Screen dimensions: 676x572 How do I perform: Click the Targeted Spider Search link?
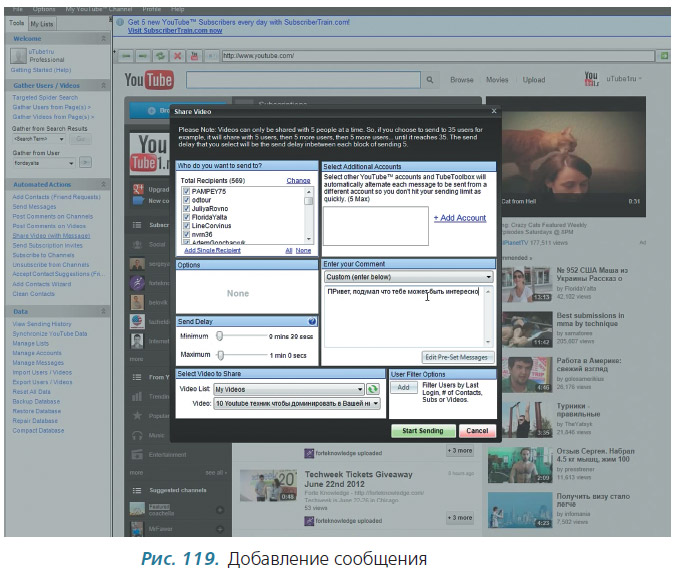point(45,98)
